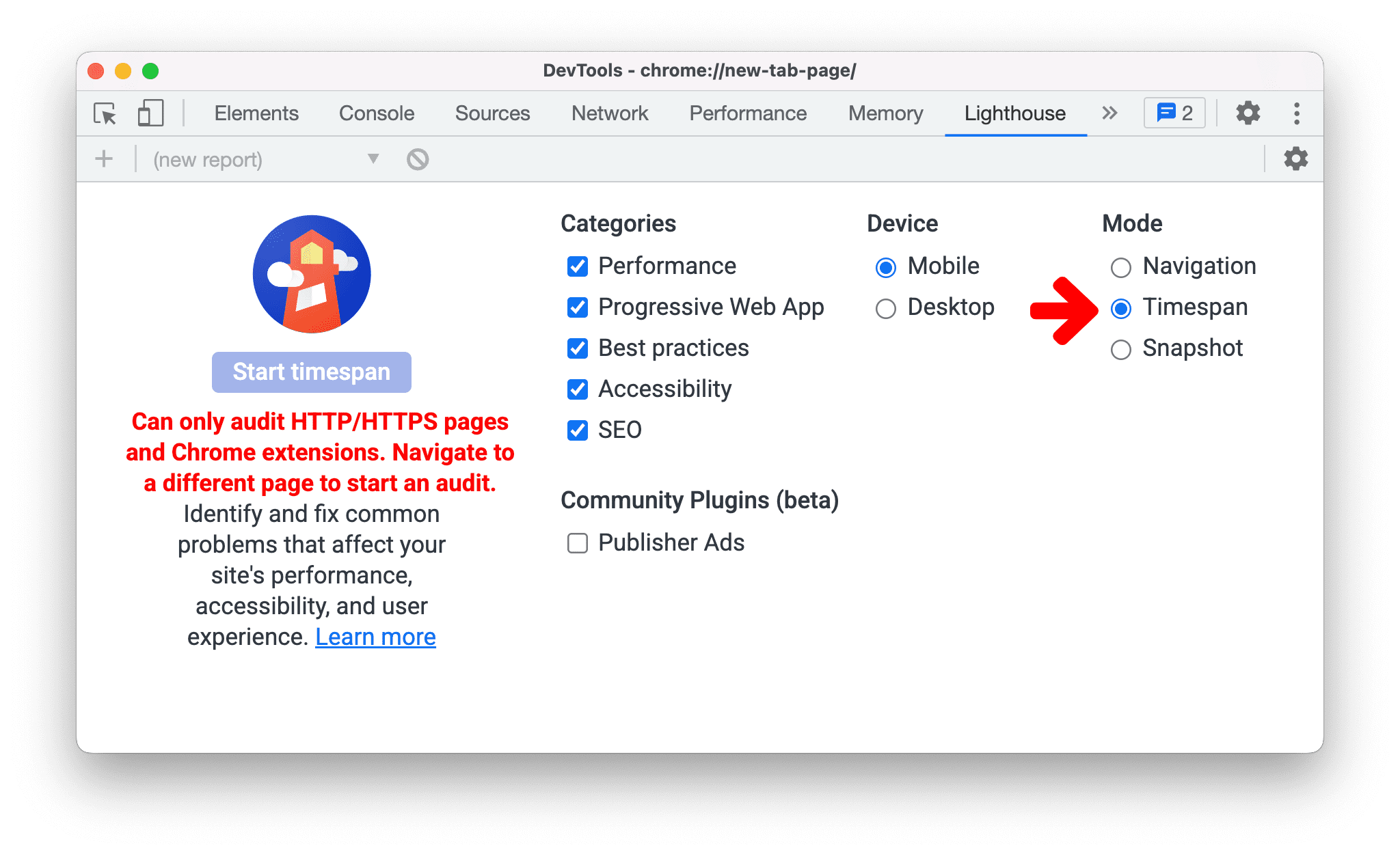The width and height of the screenshot is (1400, 854).
Task: Click the device toolbar toggle icon
Action: click(148, 113)
